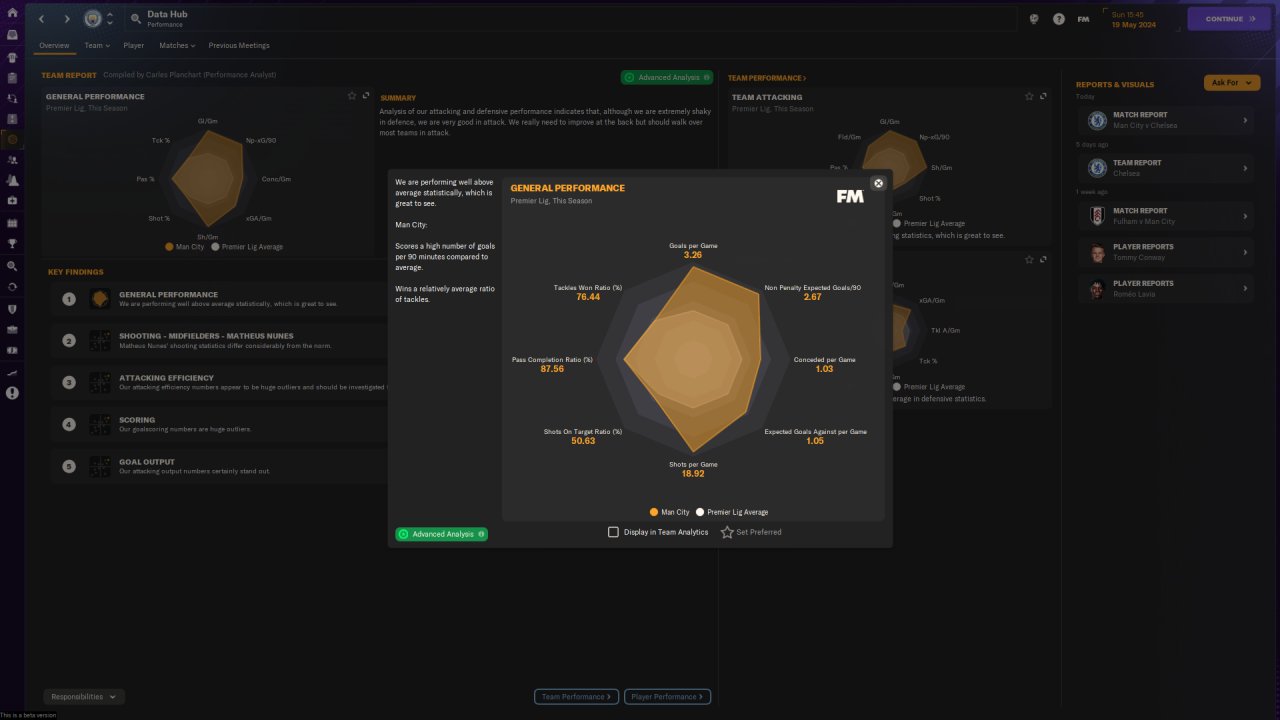Open the Squad shirt icon in sidebar

[12, 56]
